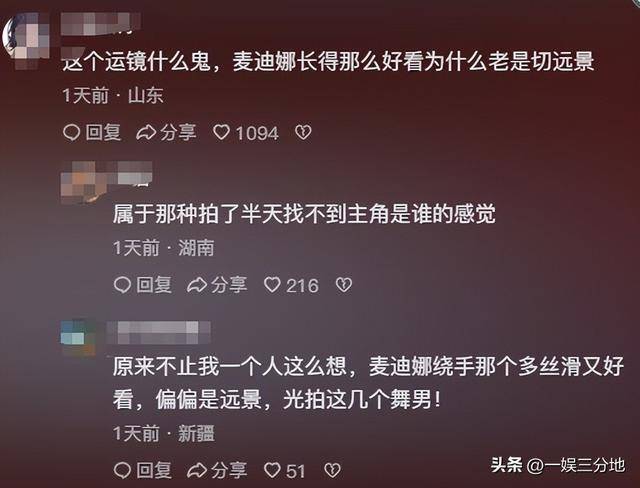Screen dimensions: 640x488
Task: Open the Xinjiang commenter's avatar
Action: coord(79,337)
